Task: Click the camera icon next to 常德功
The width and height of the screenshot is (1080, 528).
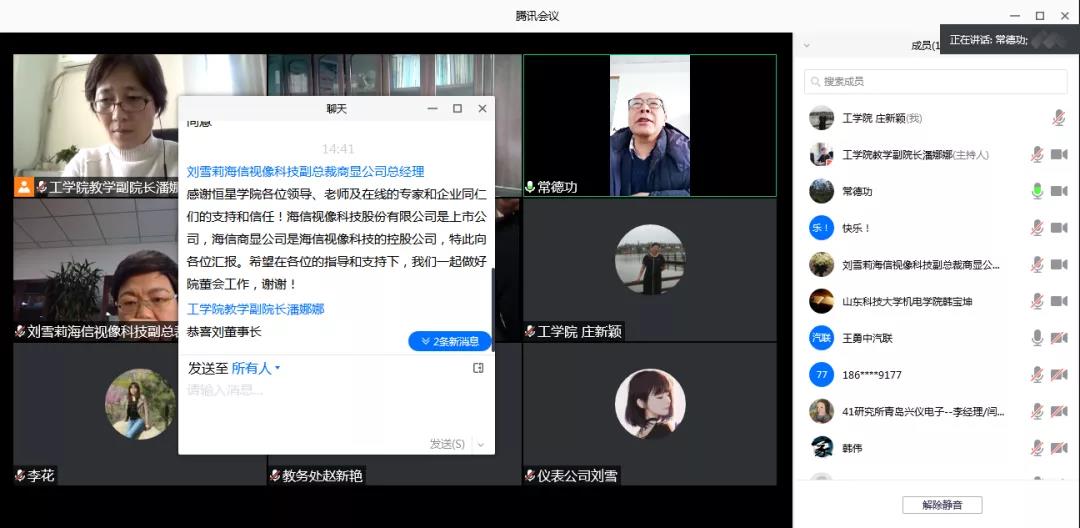Action: click(1059, 191)
